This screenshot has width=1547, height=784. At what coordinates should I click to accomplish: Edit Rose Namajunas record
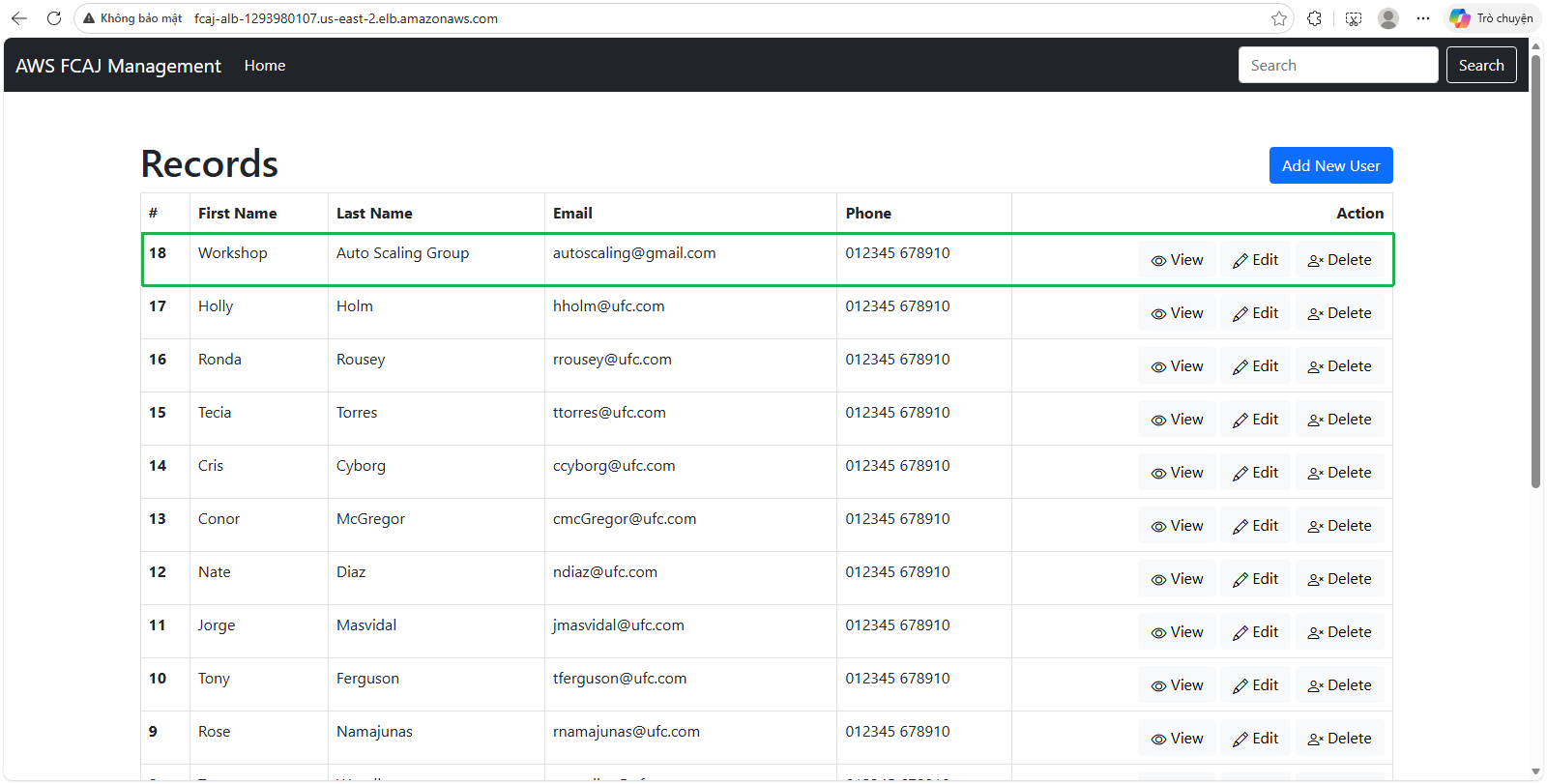pos(1255,739)
